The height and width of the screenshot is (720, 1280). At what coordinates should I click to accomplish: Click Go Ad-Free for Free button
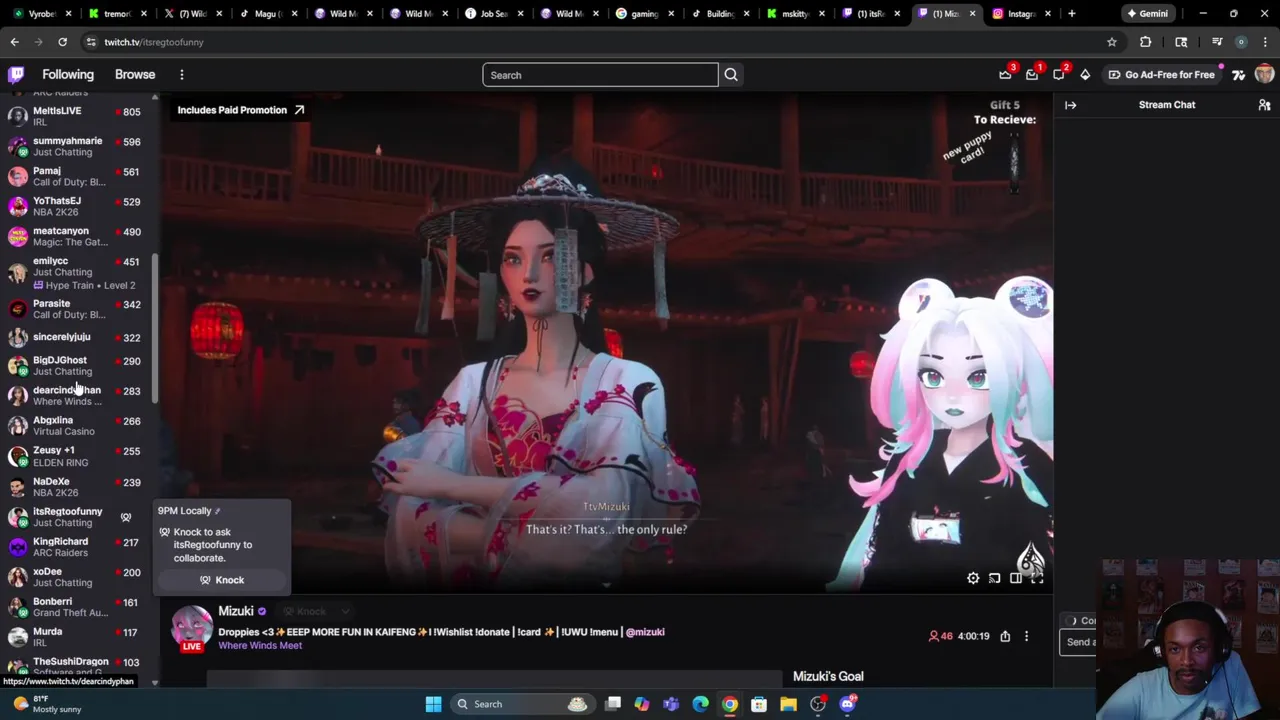(x=1161, y=75)
